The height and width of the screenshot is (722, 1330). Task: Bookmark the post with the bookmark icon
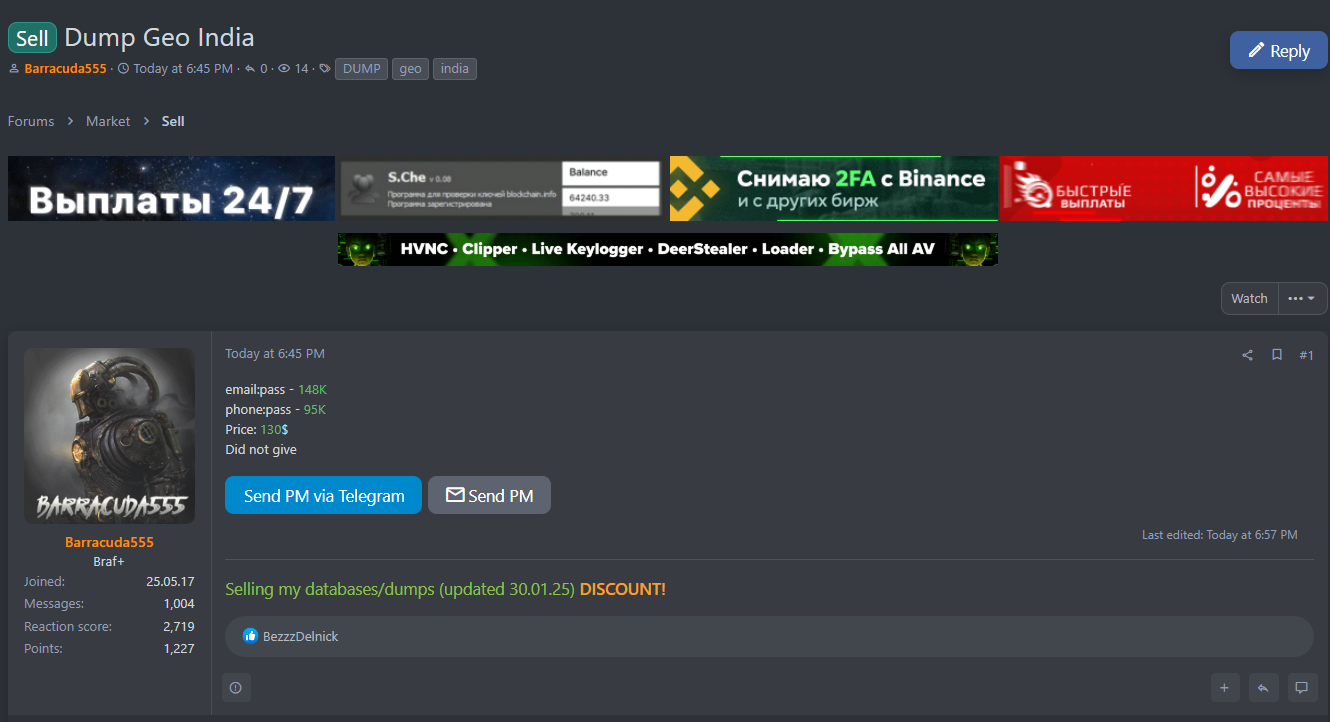[1277, 355]
